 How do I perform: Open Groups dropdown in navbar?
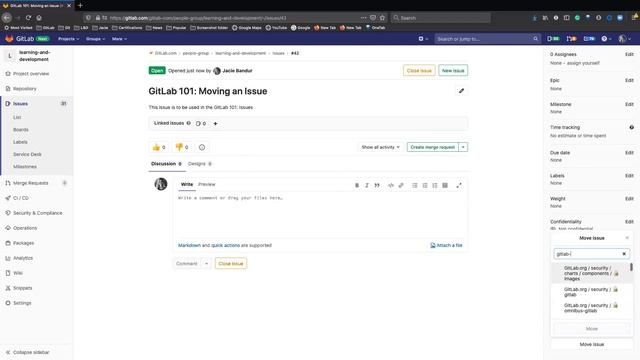coord(95,39)
